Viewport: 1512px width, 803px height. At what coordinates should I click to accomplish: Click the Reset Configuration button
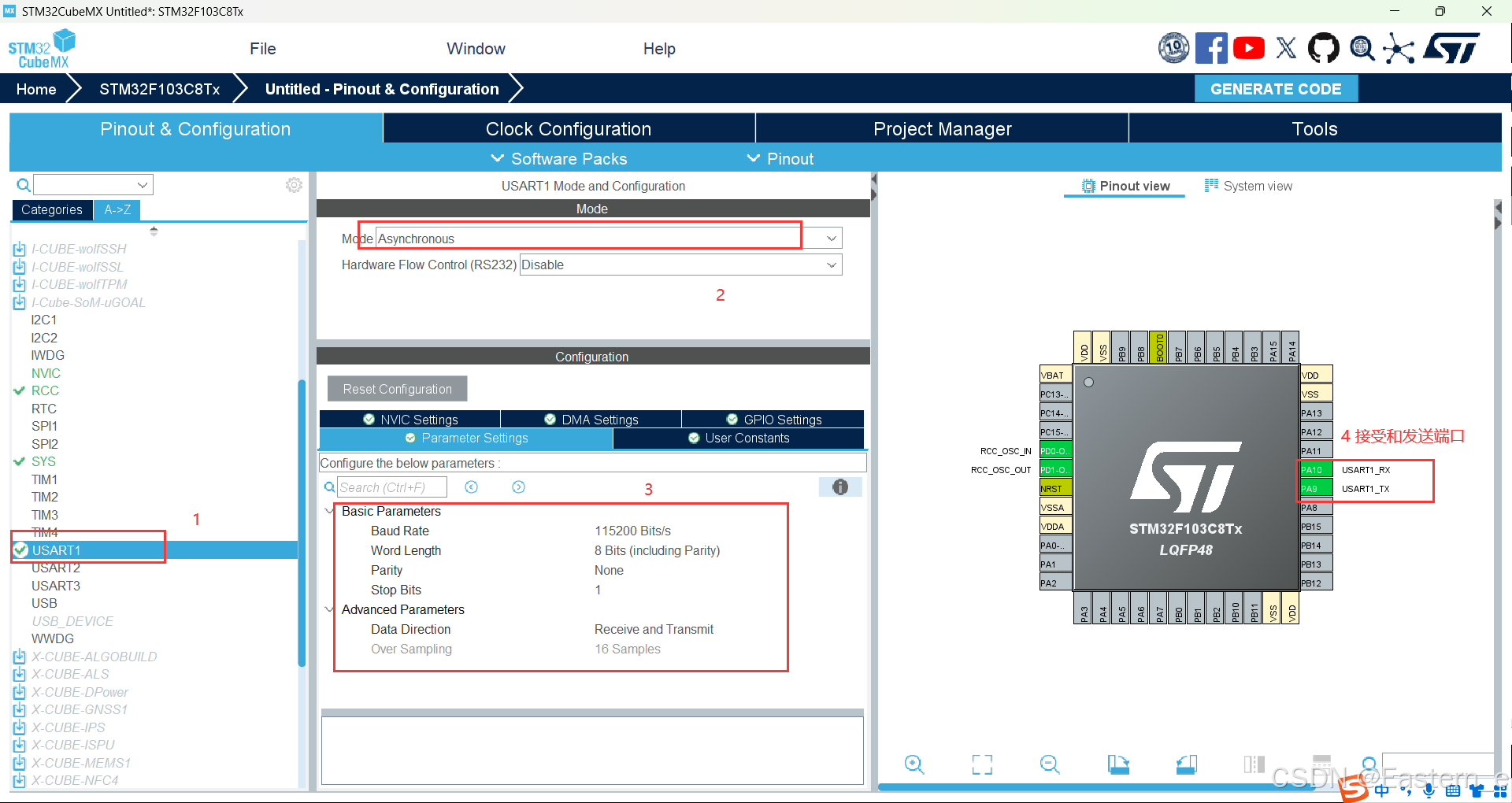click(x=397, y=389)
